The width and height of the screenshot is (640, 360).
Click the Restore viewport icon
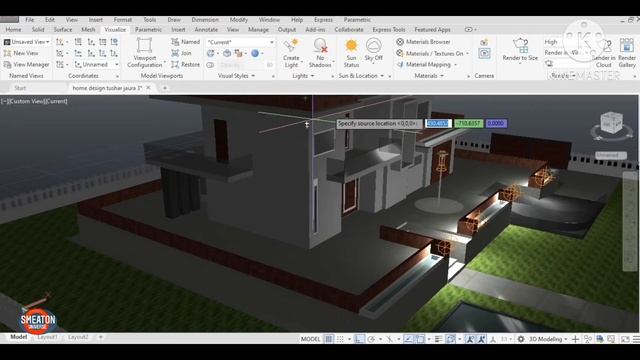pos(175,64)
